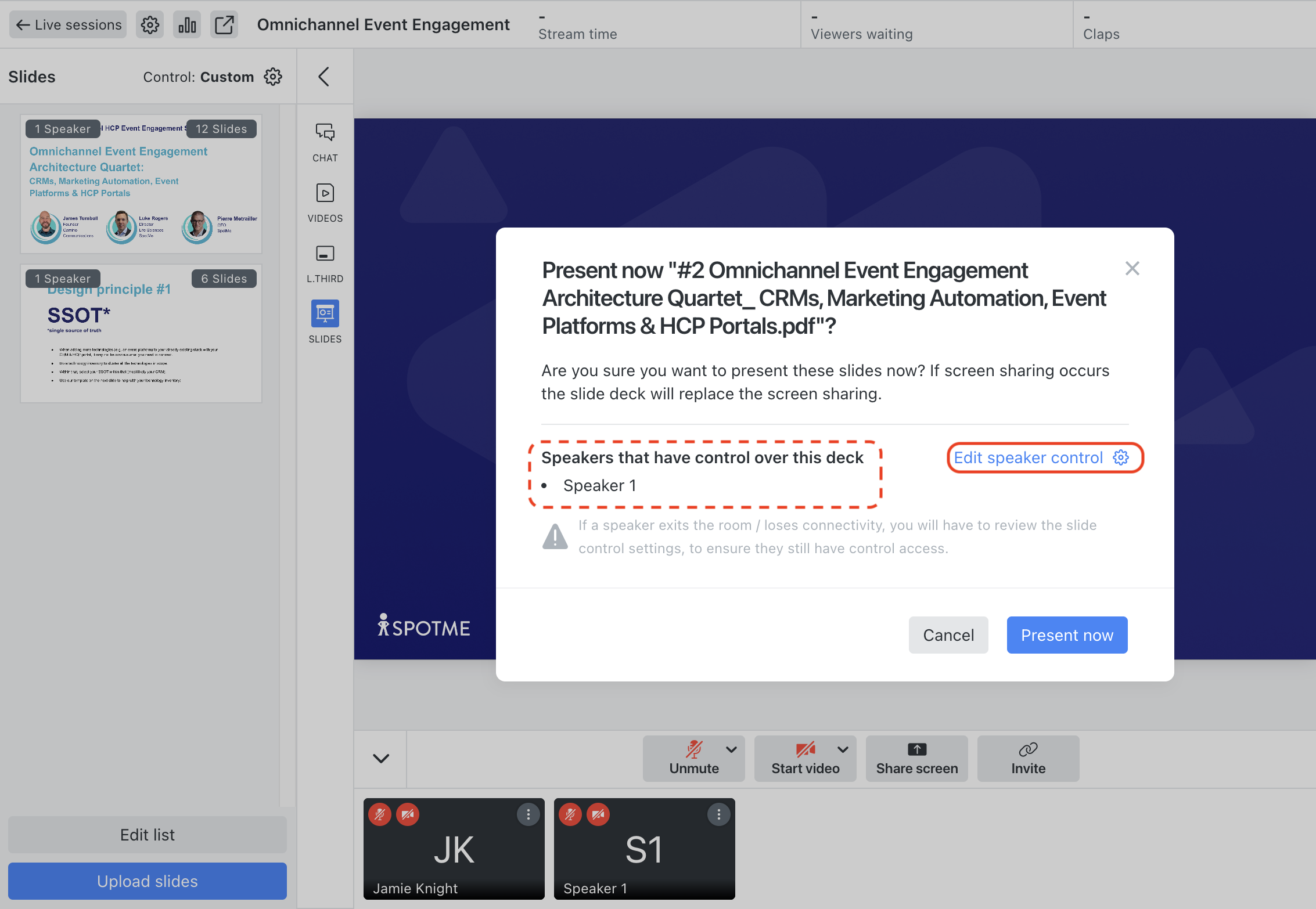The height and width of the screenshot is (909, 1316).
Task: Open the Videos panel
Action: coord(325,203)
